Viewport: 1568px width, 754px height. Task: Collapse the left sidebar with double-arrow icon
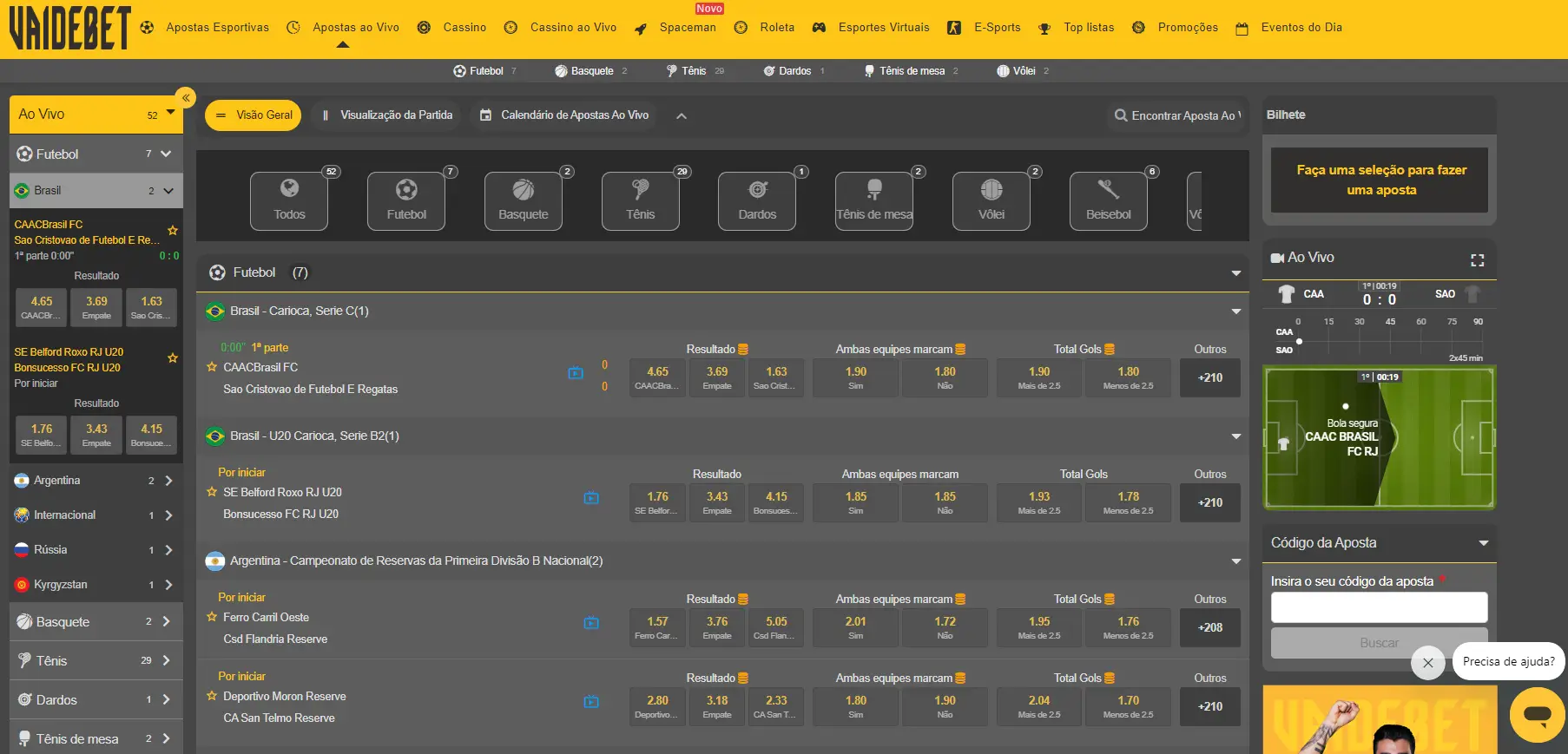pos(185,98)
